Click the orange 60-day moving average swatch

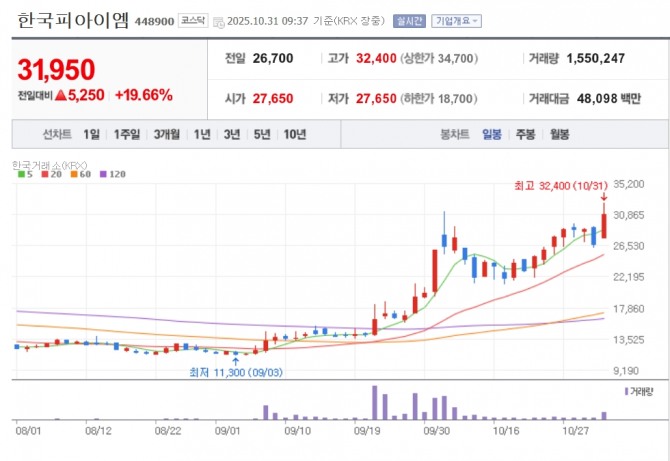click(74, 174)
